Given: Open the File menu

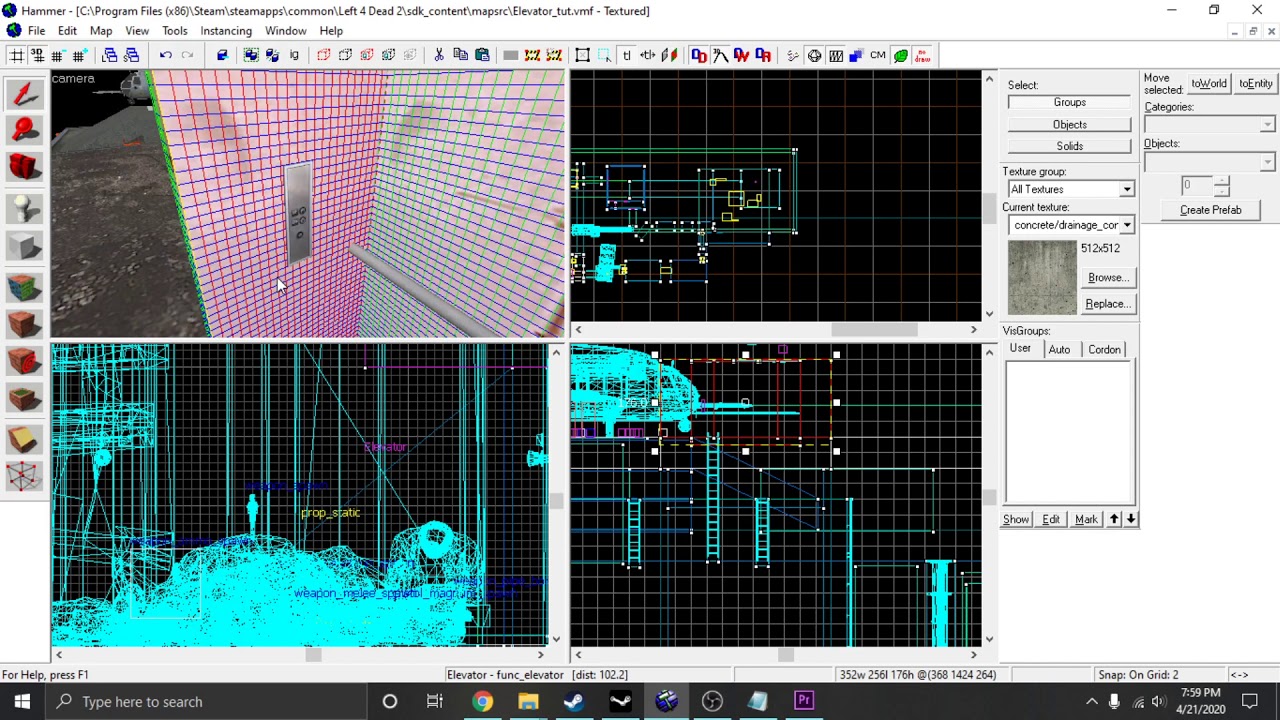Looking at the screenshot, I should click(x=36, y=31).
